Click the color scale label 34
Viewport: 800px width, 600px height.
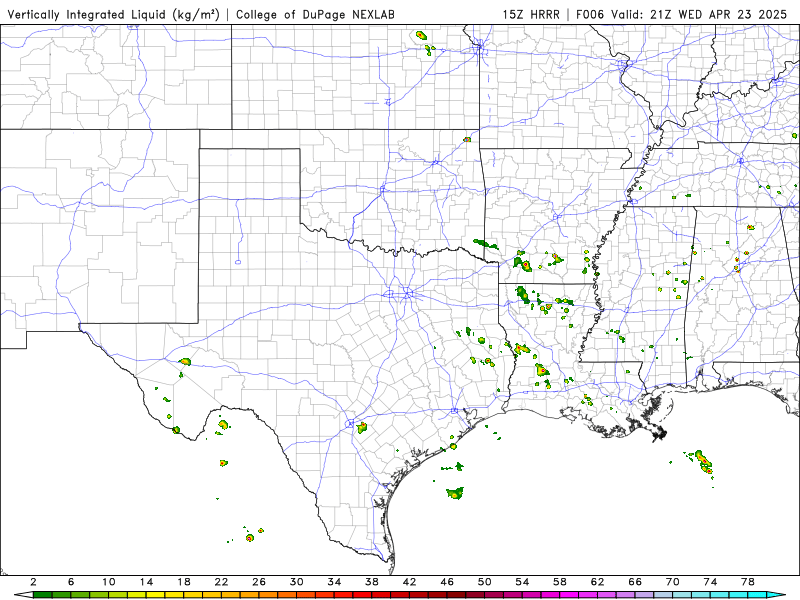pos(334,582)
